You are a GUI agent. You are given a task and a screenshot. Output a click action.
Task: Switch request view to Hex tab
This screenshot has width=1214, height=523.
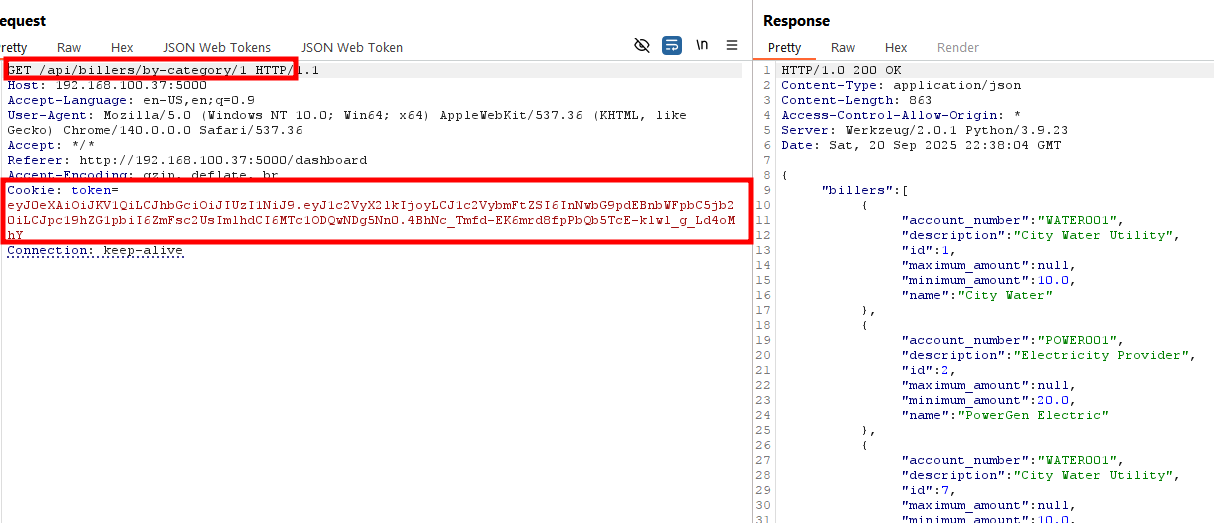pos(122,47)
